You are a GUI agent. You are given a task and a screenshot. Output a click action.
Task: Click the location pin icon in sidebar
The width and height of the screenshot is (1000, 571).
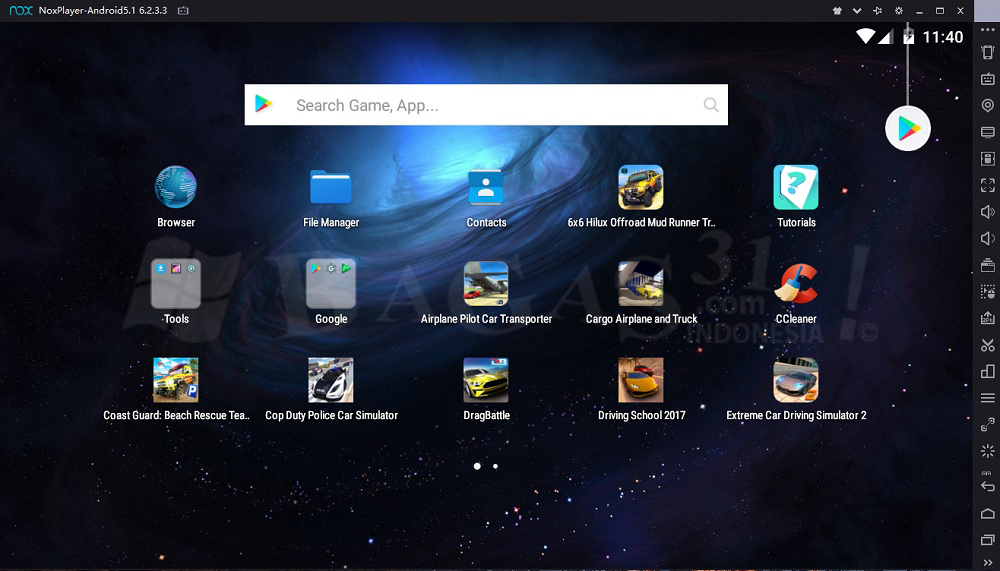click(x=988, y=106)
